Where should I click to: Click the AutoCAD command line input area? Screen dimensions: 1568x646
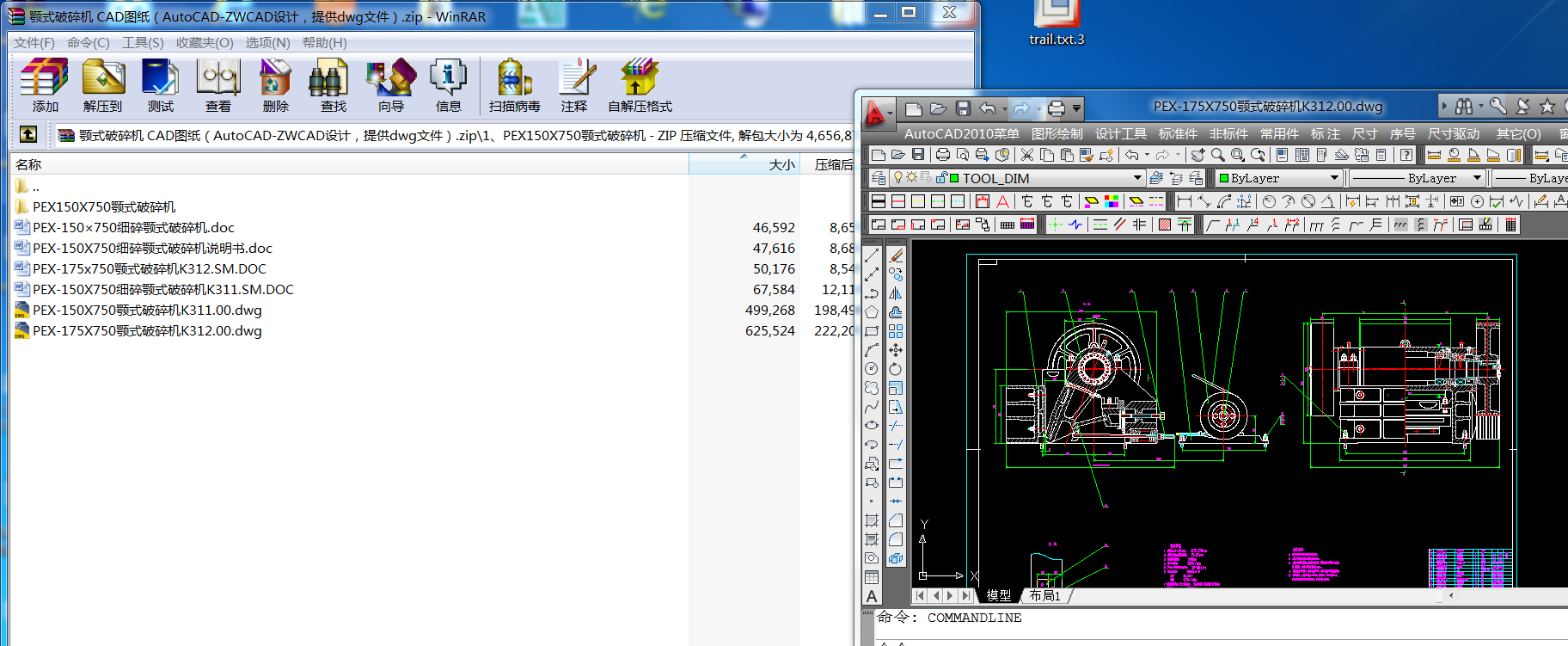[x=1221, y=641]
